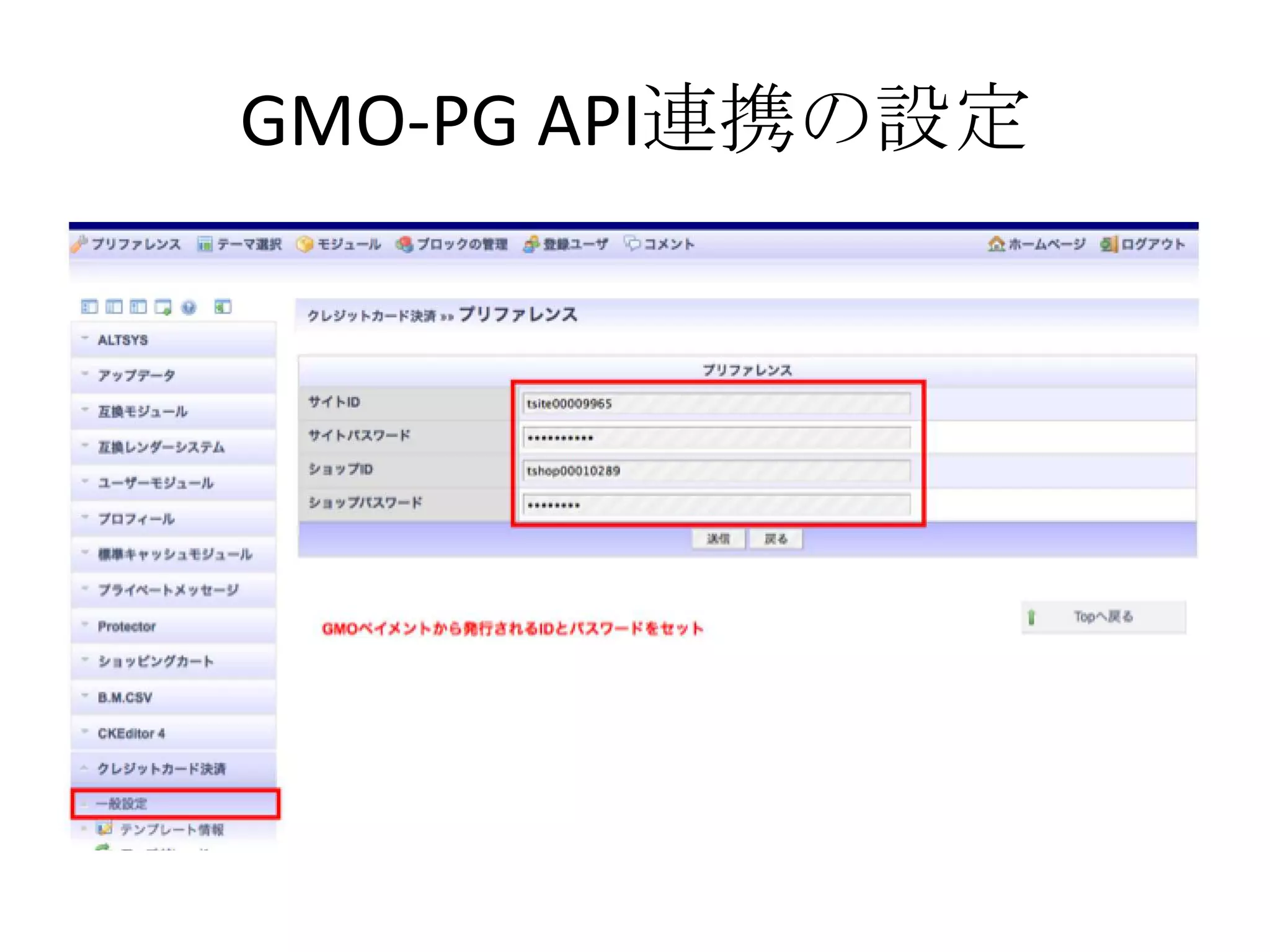This screenshot has width=1270, height=952.
Task: Open プリファレンス in the top navigation bar
Action: click(126, 244)
